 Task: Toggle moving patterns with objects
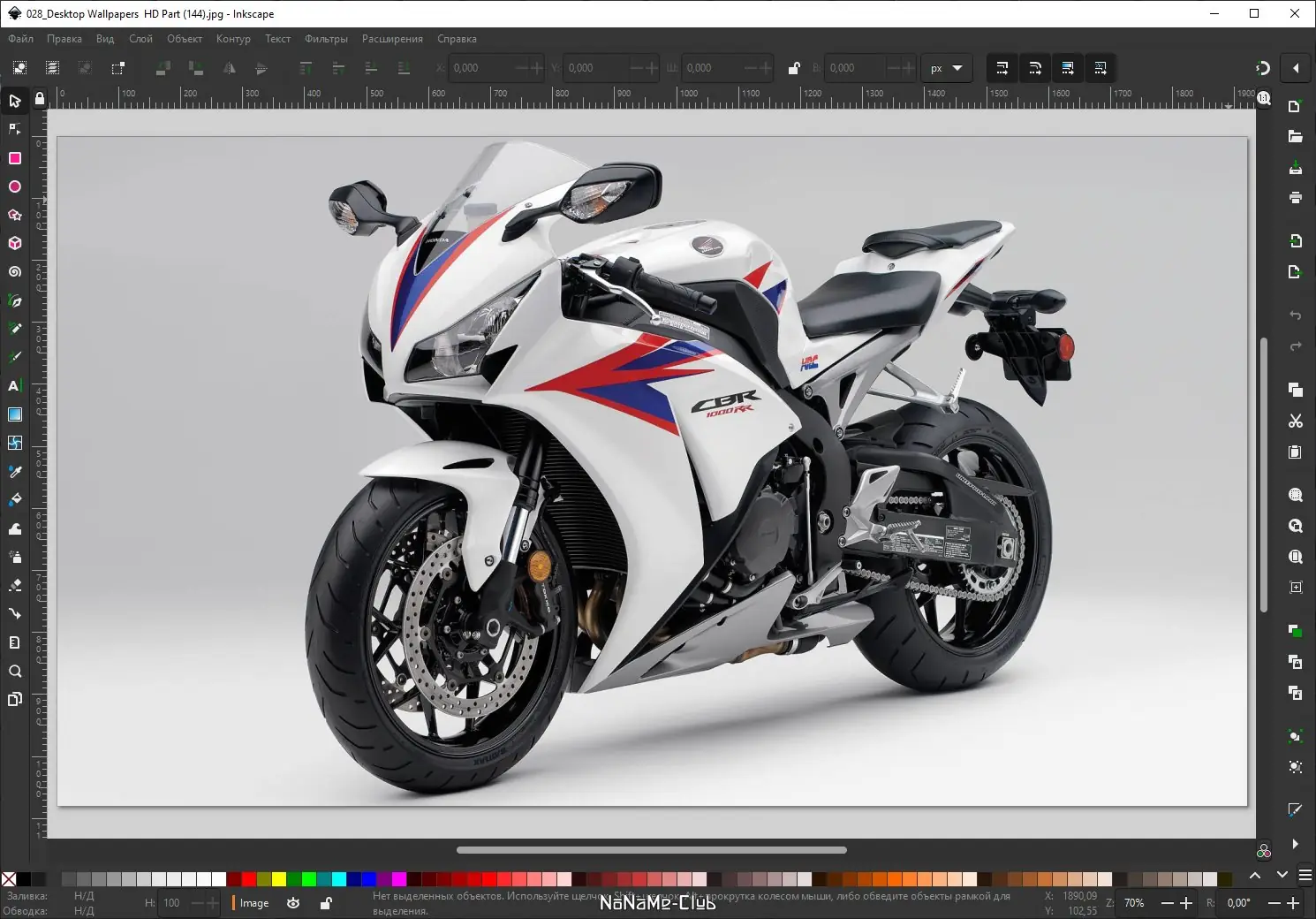[1100, 68]
